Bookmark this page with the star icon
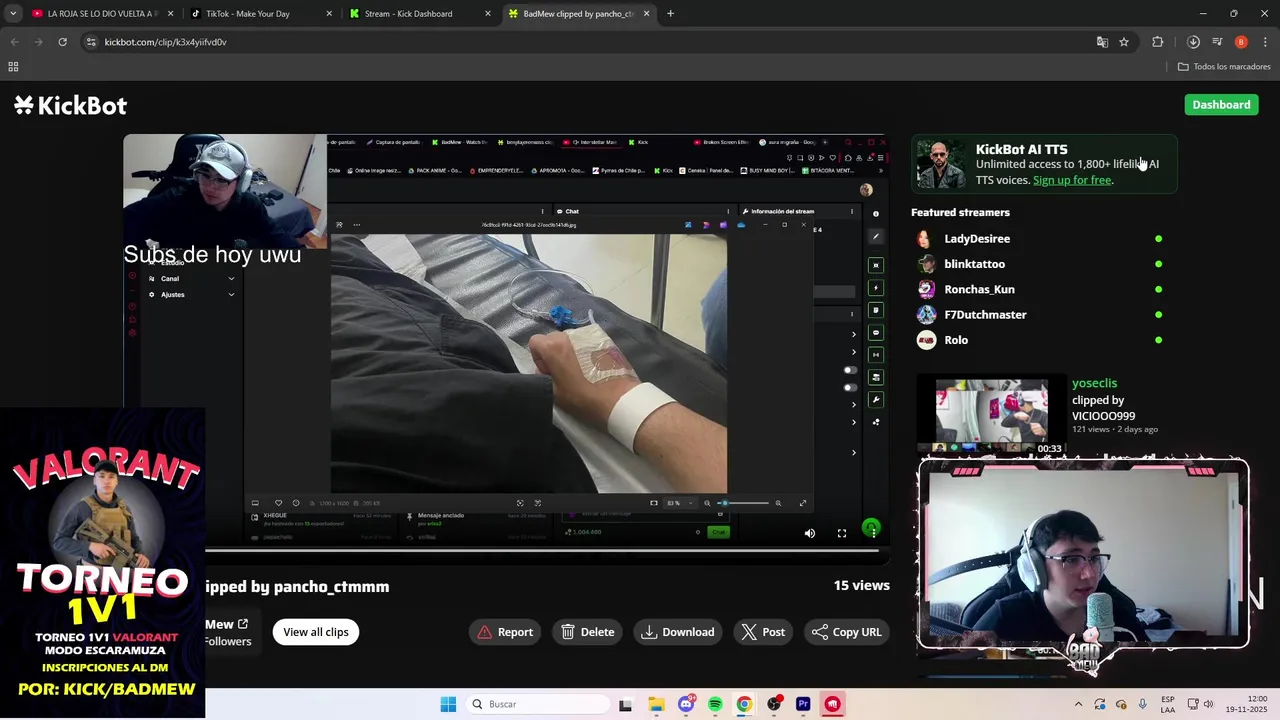The height and width of the screenshot is (720, 1280). [1124, 42]
